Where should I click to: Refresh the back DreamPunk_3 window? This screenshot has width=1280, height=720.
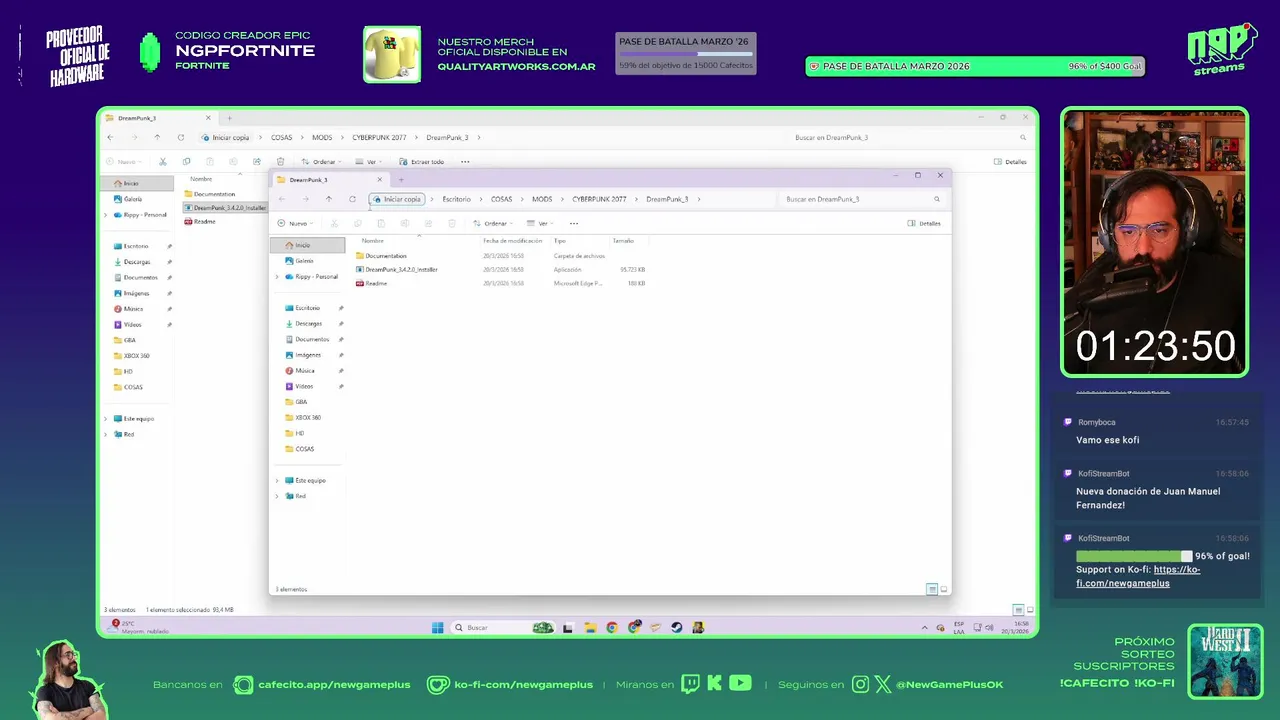(180, 137)
